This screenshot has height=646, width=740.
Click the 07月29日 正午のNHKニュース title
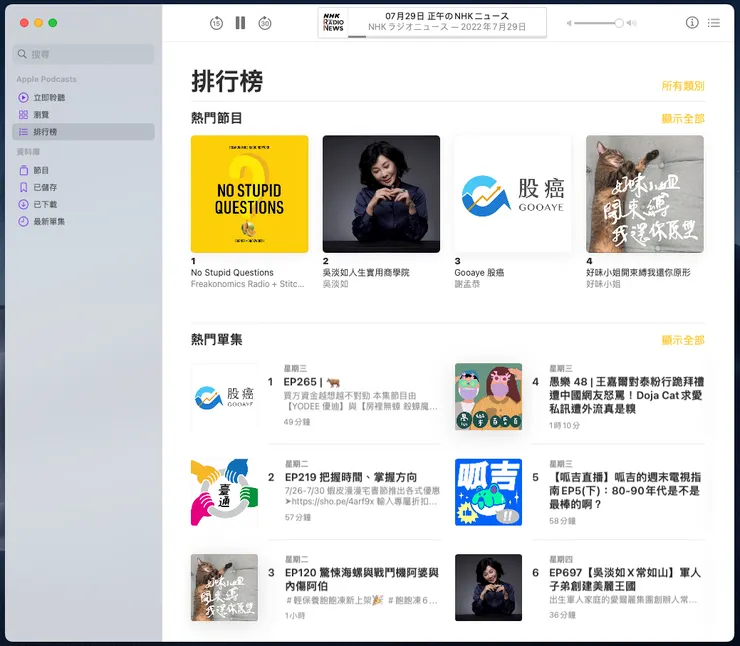447,16
